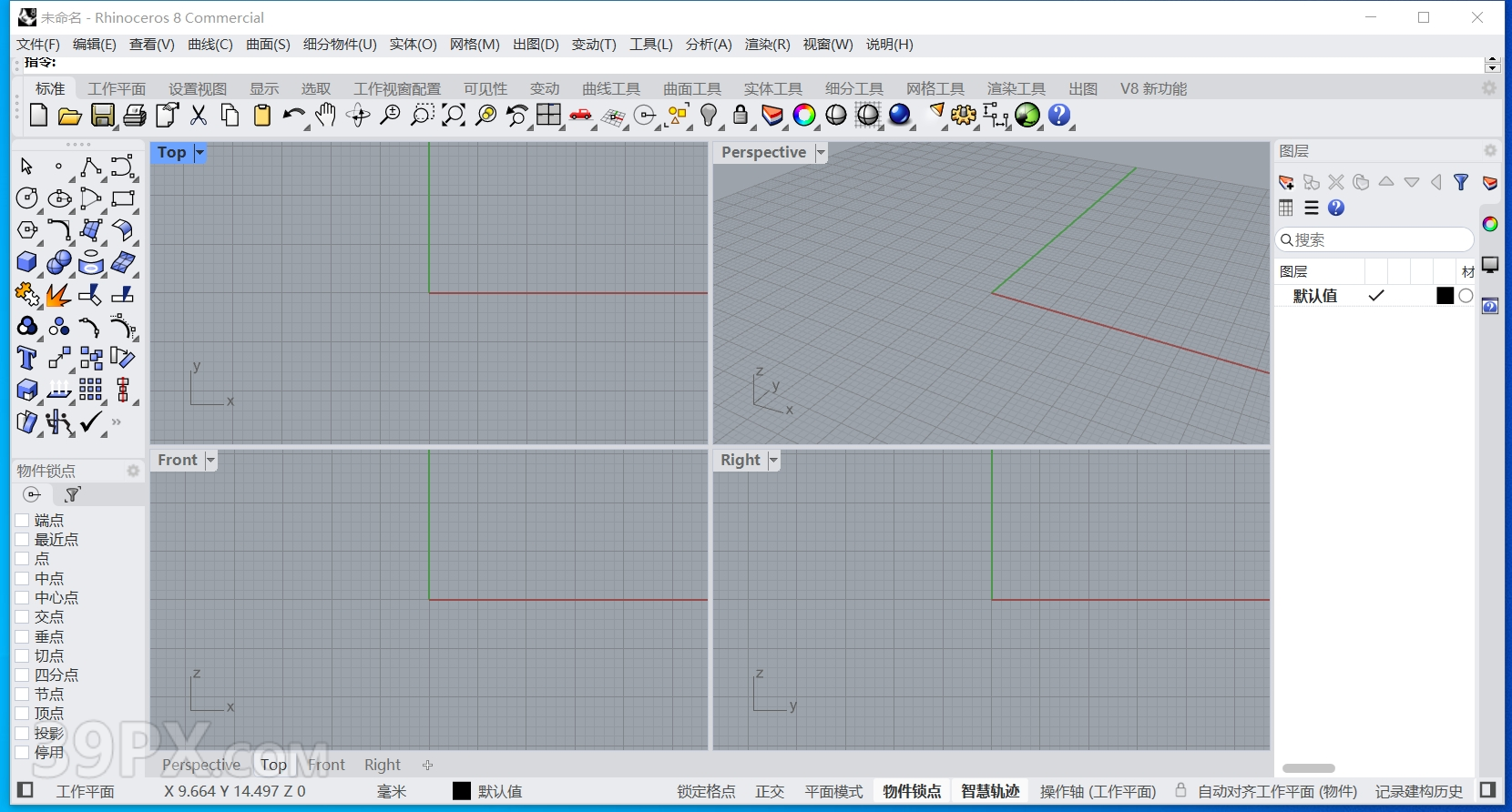Open the Perspective viewport dropdown arrow
Viewport: 1512px width, 812px height.
click(821, 152)
